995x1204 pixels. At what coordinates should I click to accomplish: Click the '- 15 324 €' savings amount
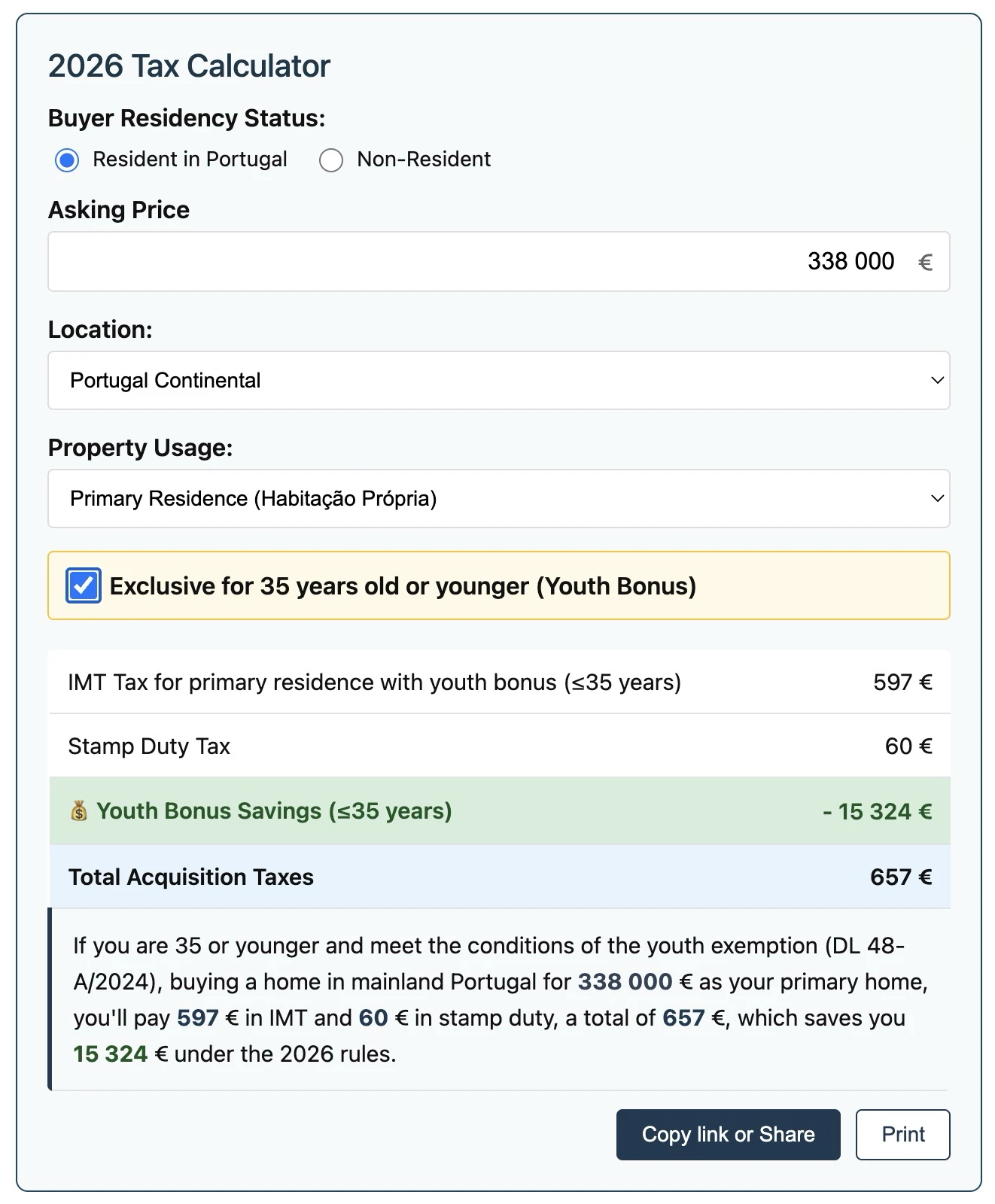[x=878, y=812]
